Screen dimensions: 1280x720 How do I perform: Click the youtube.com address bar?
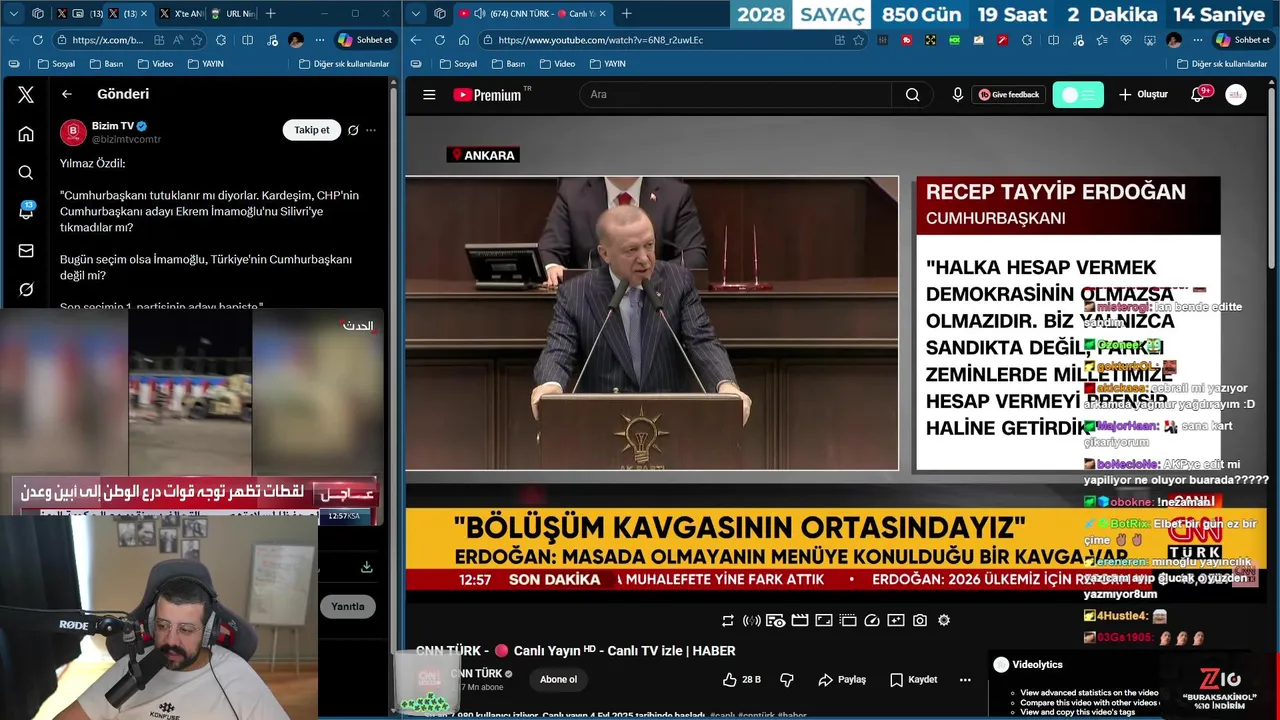[x=672, y=40]
